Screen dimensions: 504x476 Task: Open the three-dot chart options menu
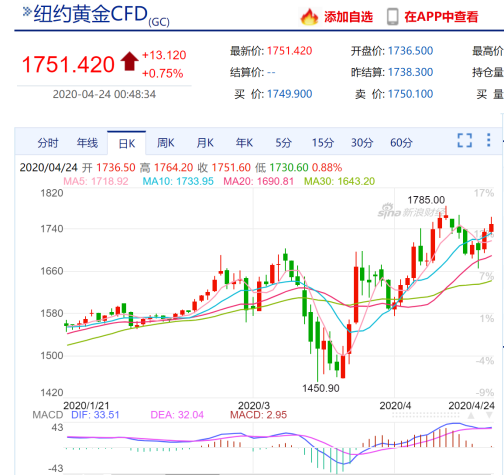point(488,140)
